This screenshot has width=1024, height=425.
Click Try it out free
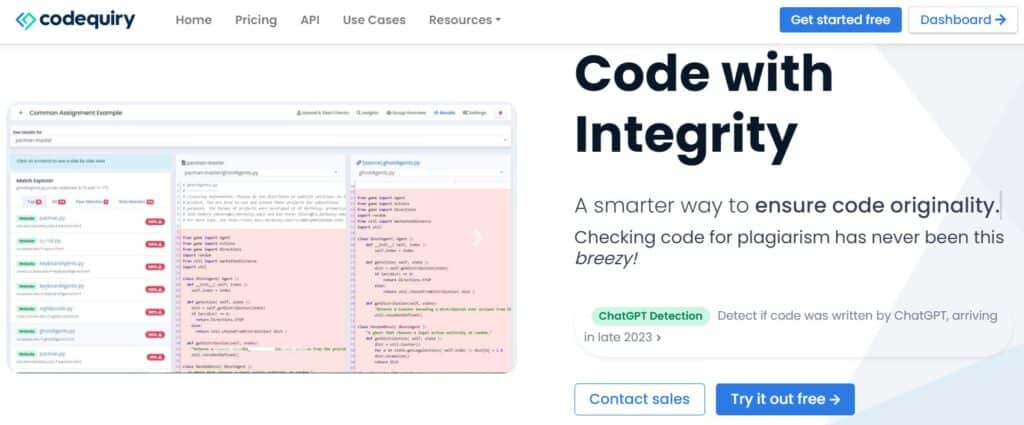coord(785,399)
